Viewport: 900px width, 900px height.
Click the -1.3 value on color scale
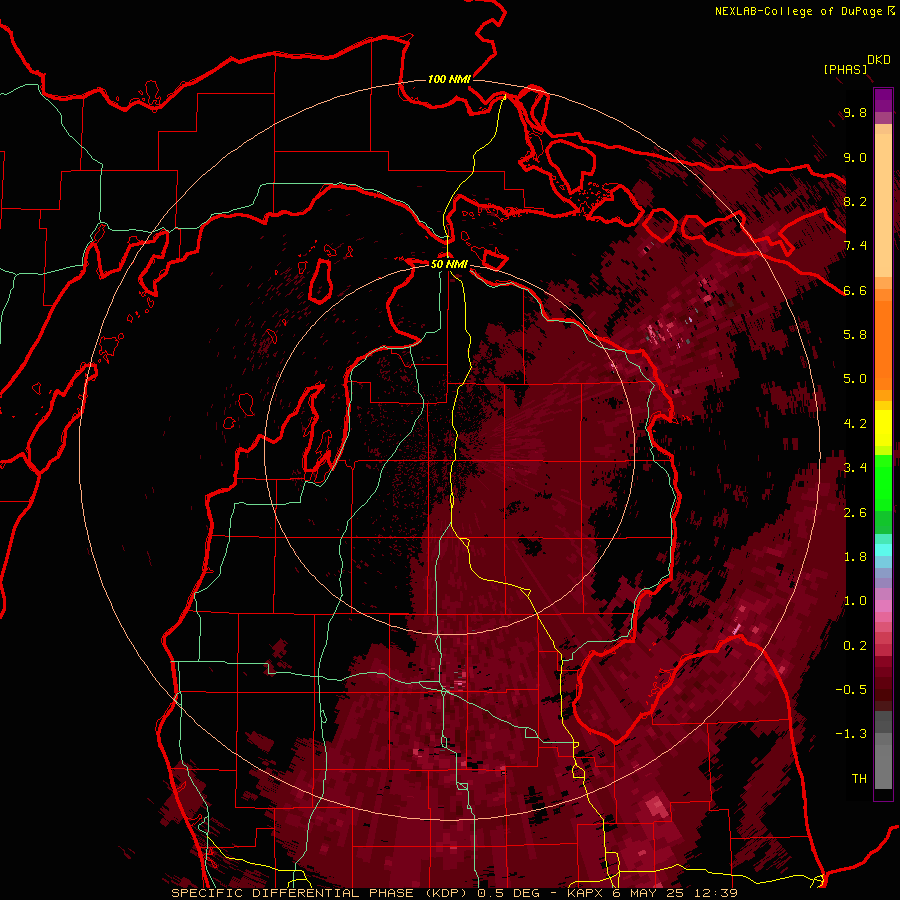851,734
